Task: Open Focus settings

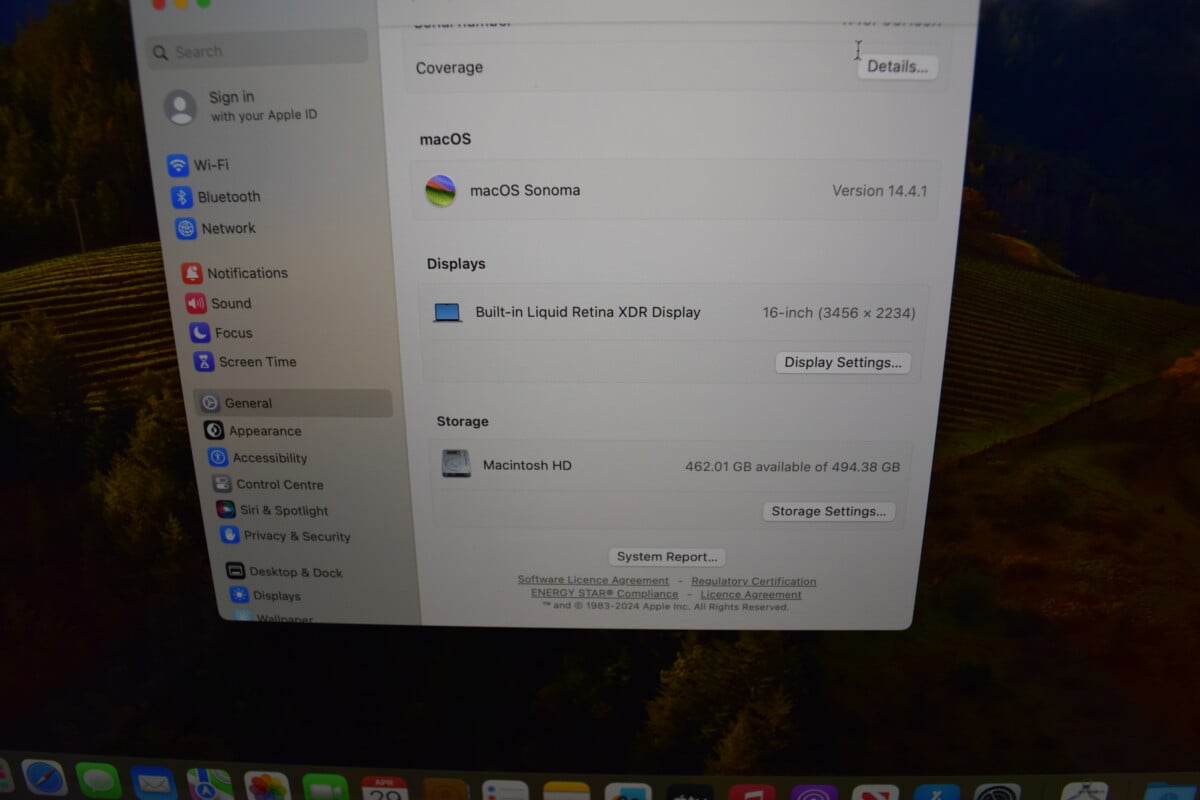Action: point(221,333)
